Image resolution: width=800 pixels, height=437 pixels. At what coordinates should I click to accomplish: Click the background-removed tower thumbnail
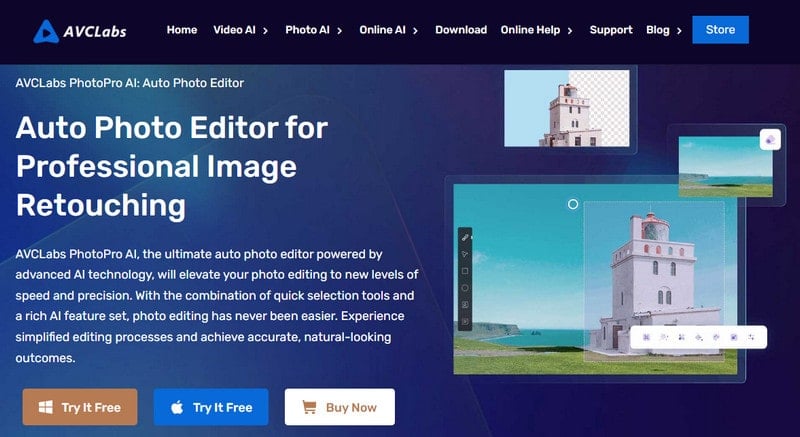(567, 109)
